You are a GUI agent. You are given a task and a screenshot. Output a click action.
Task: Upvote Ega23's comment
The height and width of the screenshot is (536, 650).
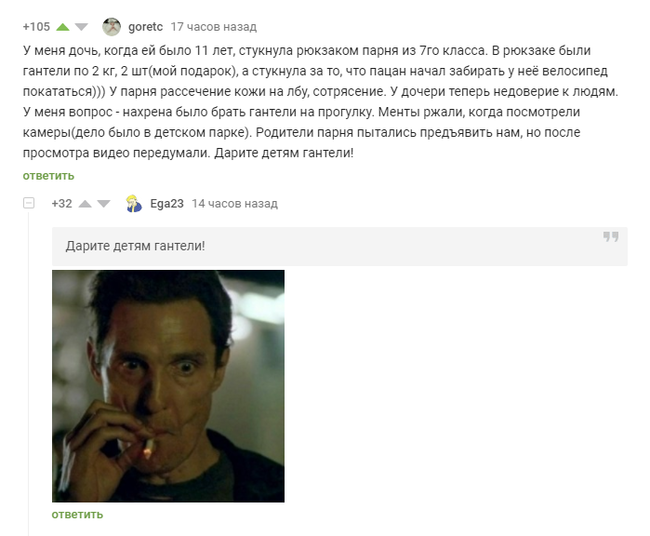point(85,204)
